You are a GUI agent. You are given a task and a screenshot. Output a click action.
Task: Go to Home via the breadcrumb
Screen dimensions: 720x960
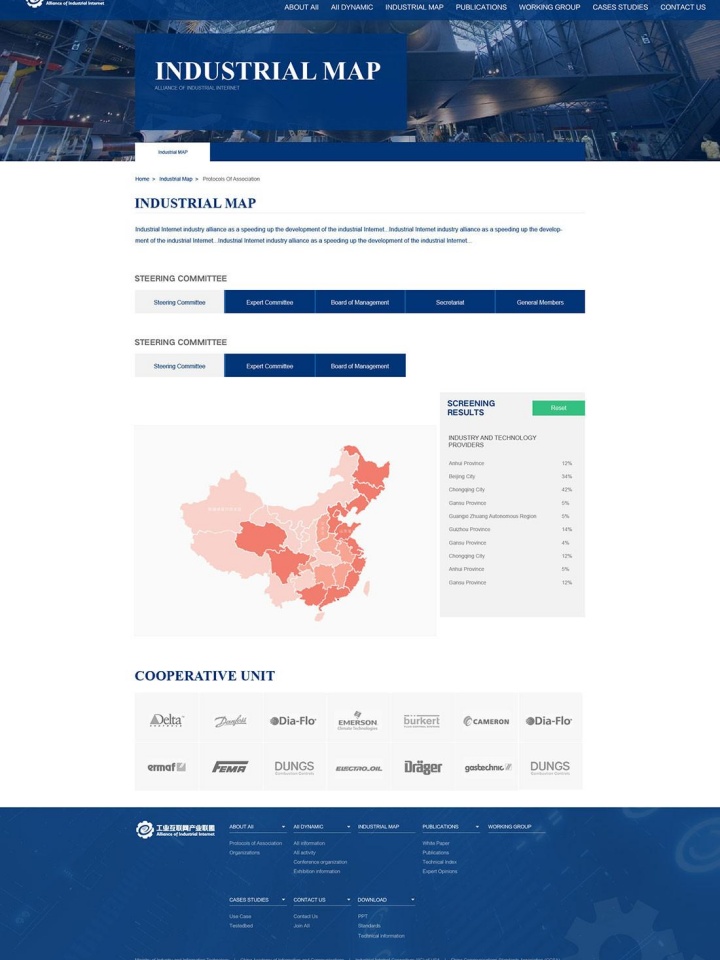(142, 179)
